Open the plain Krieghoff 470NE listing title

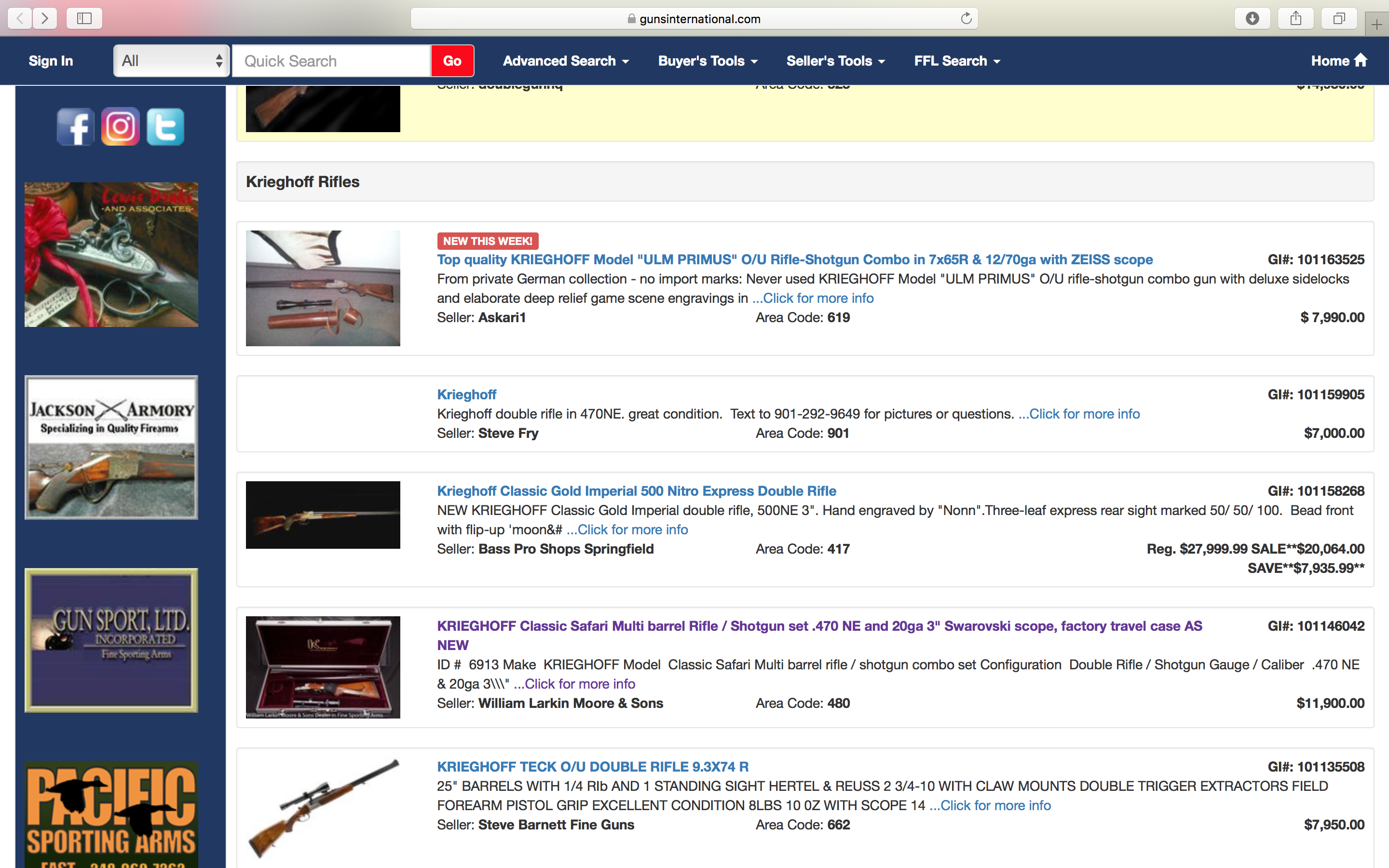[467, 394]
